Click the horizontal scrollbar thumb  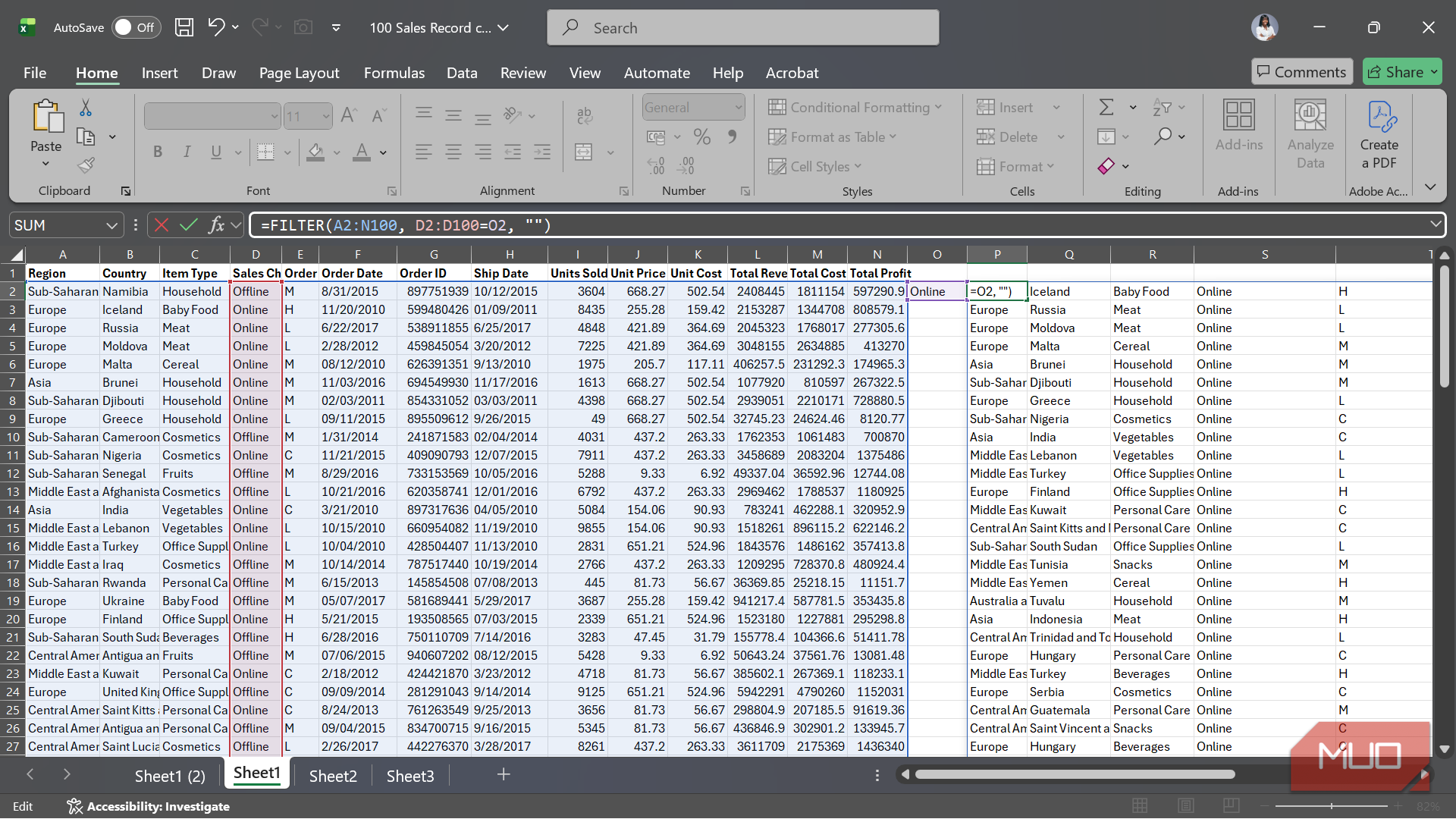(x=1075, y=774)
